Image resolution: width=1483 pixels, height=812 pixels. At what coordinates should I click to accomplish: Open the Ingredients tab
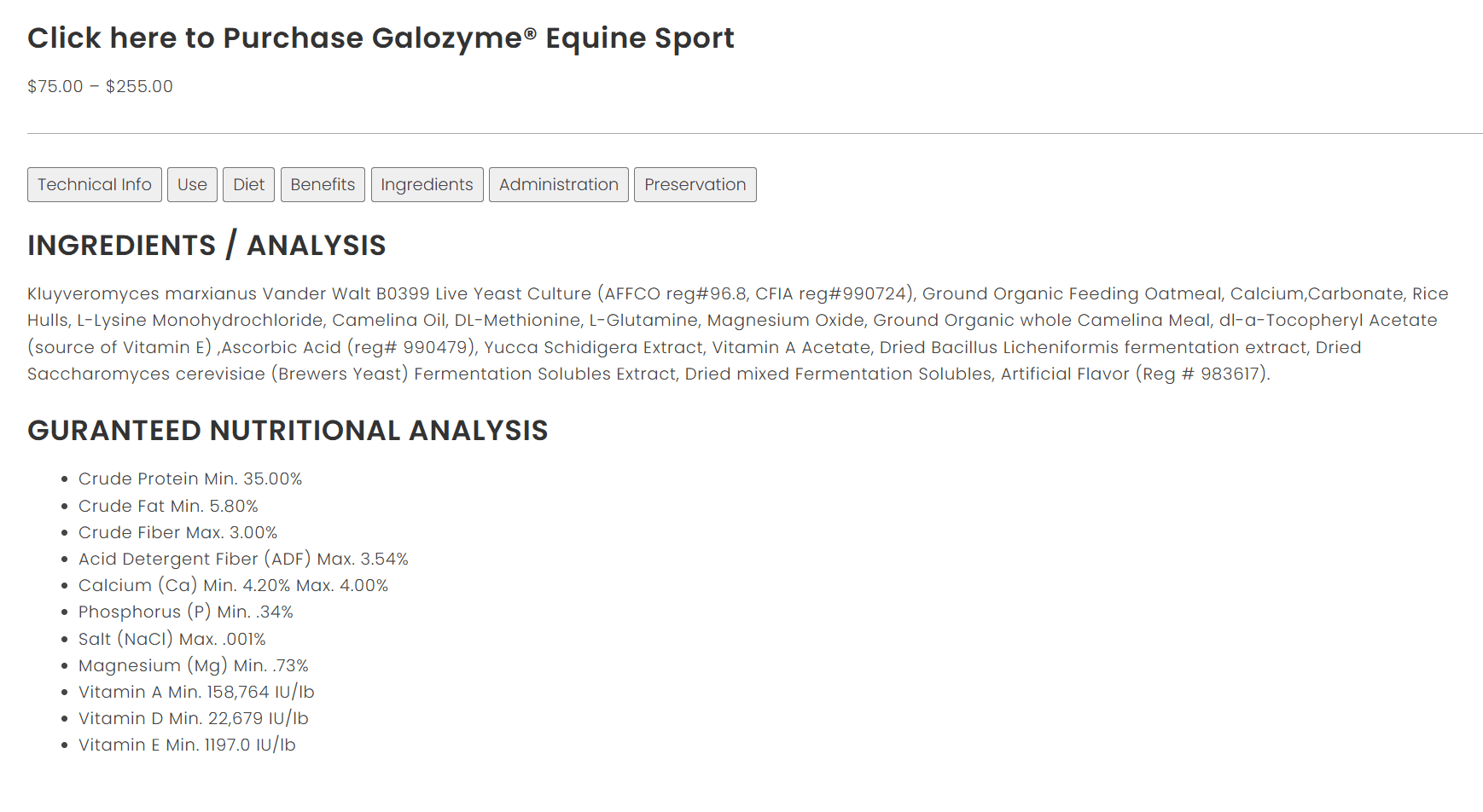[x=427, y=185]
